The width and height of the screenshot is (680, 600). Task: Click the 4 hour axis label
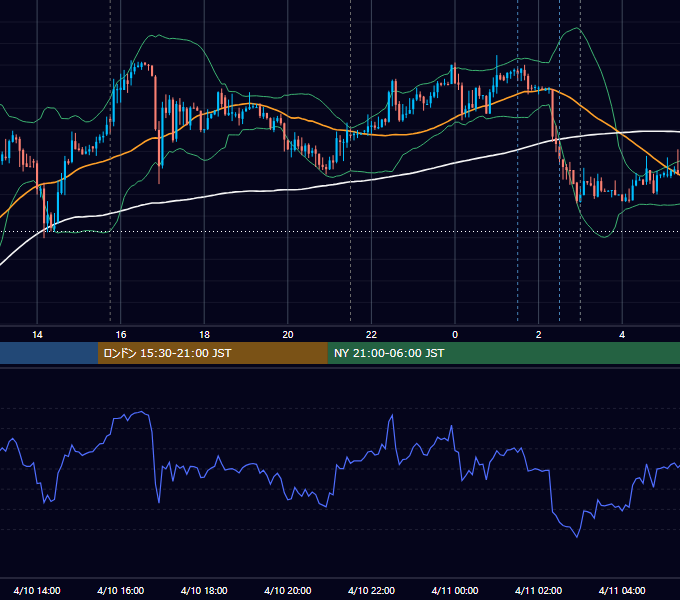tap(622, 335)
